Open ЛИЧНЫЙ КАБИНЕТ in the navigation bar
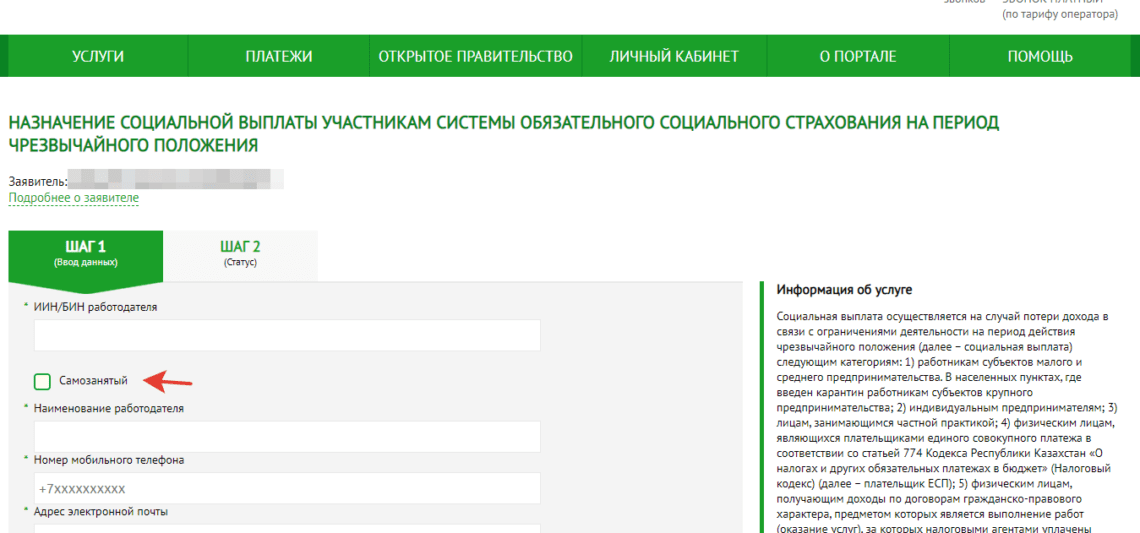This screenshot has width=1140, height=533. point(673,56)
